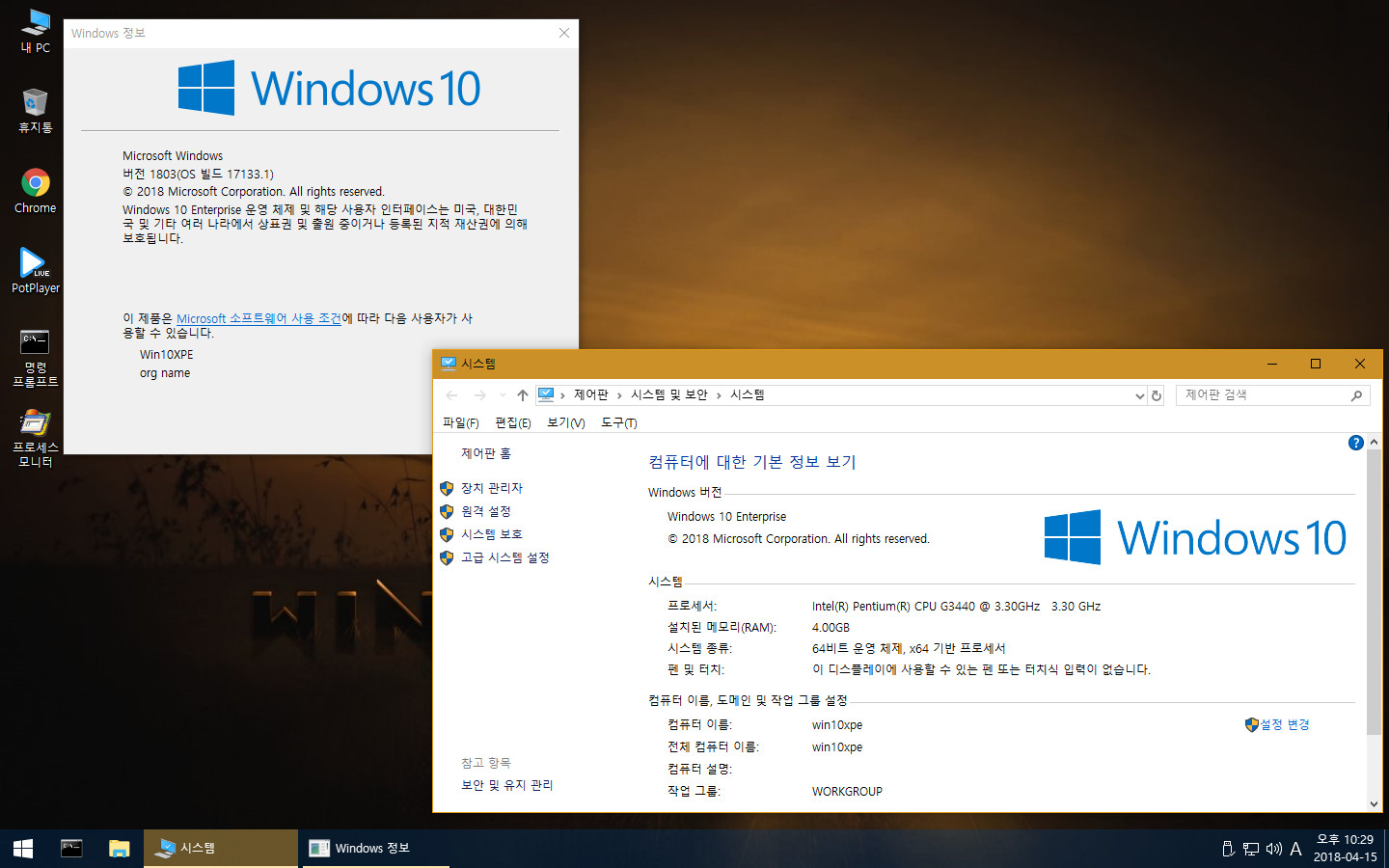Image resolution: width=1389 pixels, height=868 pixels.
Task: Open 원격 설정 link
Action: click(485, 511)
